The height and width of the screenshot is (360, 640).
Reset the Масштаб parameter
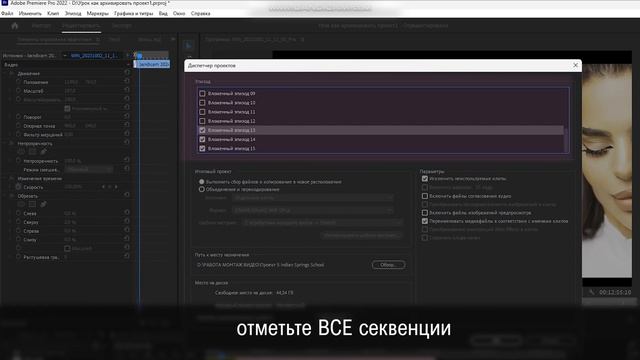[x=127, y=91]
